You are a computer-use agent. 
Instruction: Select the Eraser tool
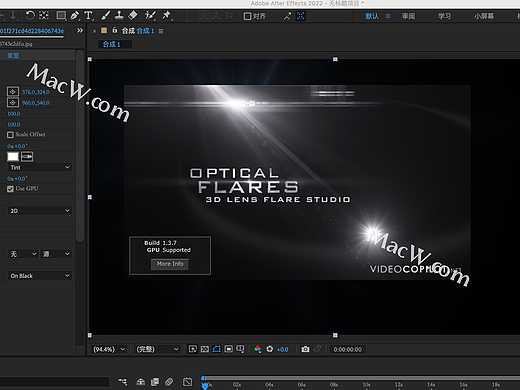tap(133, 15)
